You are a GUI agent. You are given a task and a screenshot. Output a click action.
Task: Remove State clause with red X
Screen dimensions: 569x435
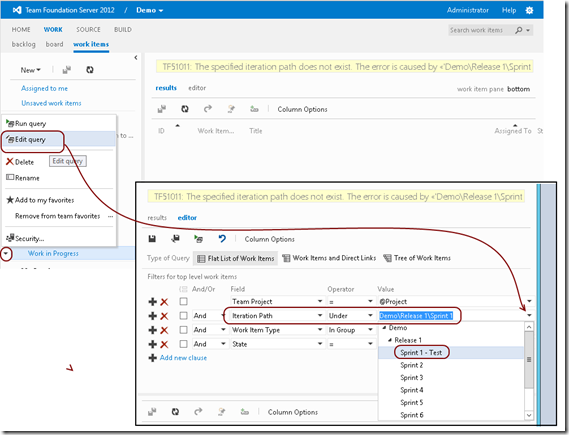point(164,344)
